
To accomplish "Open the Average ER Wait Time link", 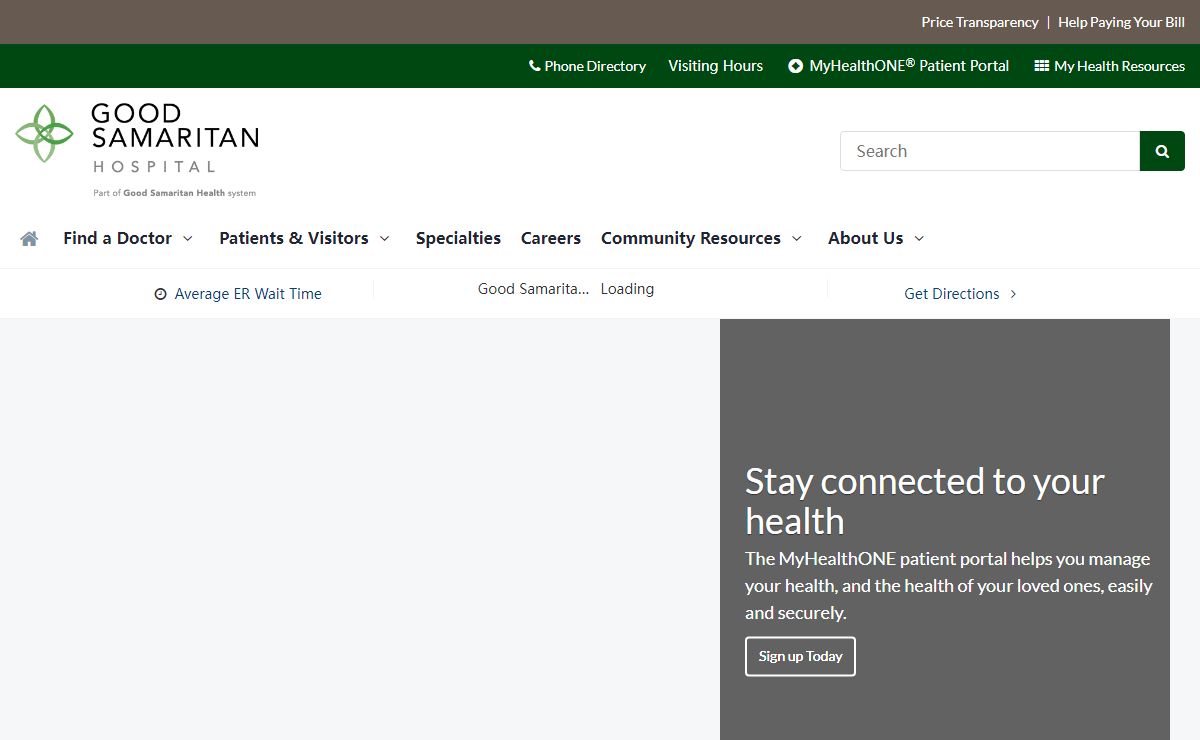I will click(x=248, y=294).
